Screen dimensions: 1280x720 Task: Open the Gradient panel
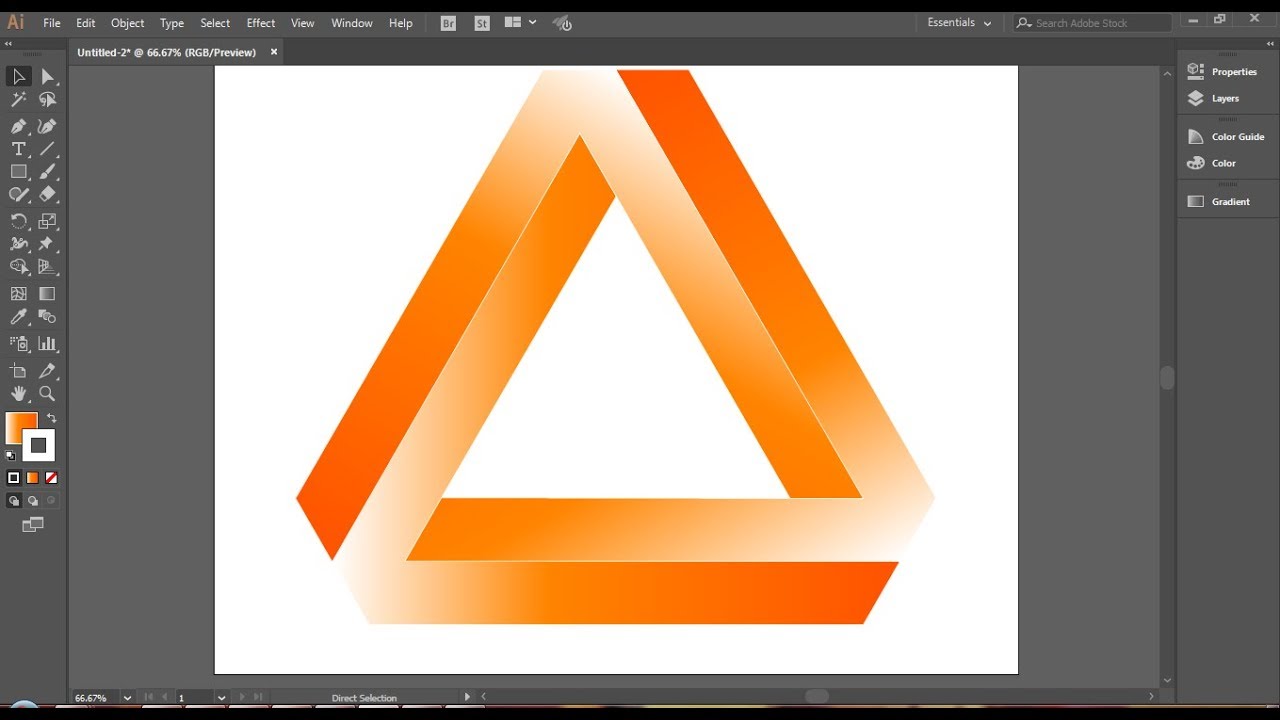point(1219,202)
